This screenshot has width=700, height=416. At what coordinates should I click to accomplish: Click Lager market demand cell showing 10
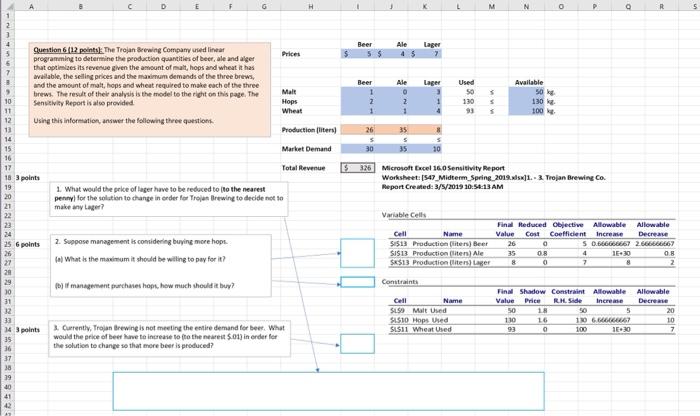tap(425, 149)
